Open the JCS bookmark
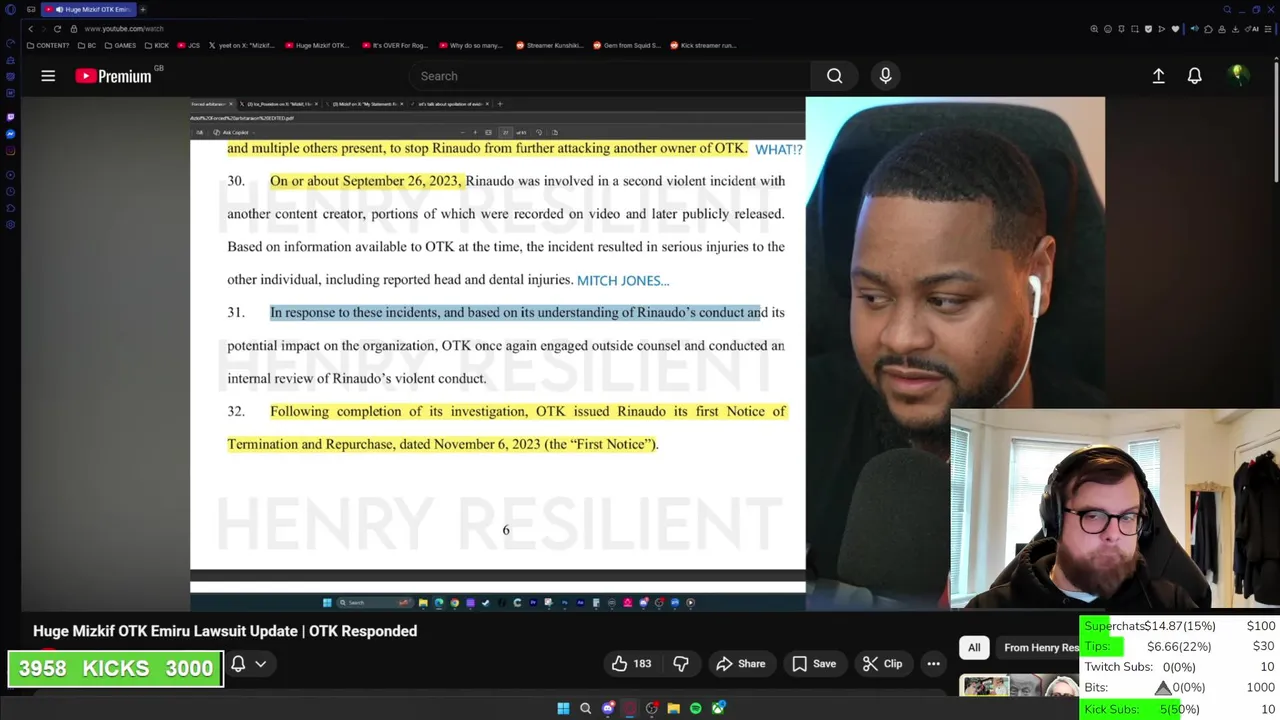1280x720 pixels. (x=189, y=45)
